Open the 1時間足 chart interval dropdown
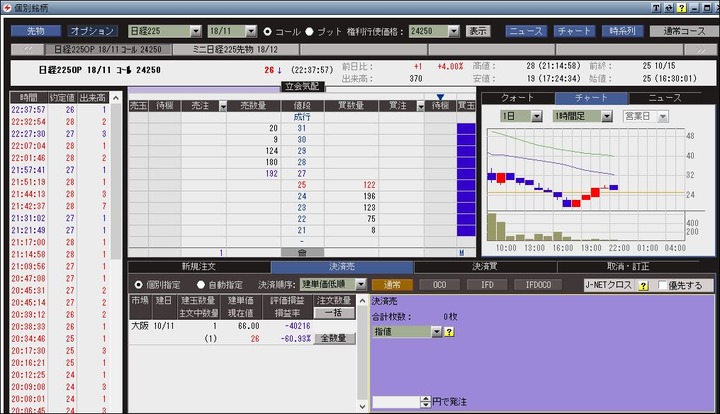This screenshot has width=720, height=414. coord(607,117)
